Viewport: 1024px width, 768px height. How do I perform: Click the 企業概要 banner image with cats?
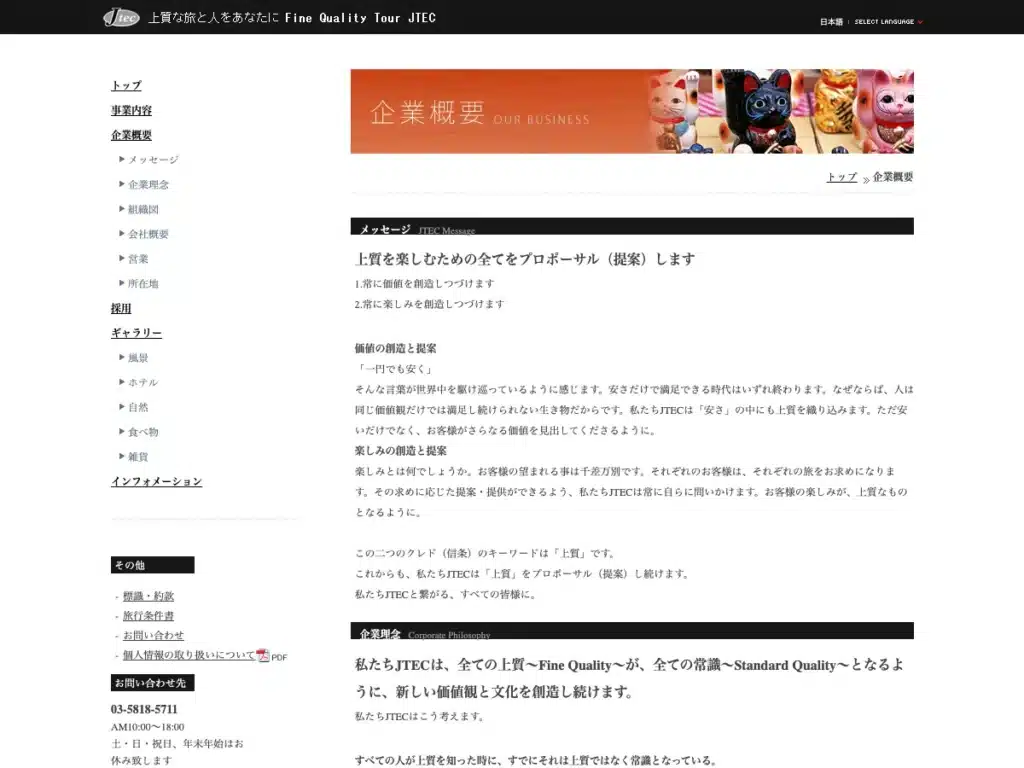[632, 111]
